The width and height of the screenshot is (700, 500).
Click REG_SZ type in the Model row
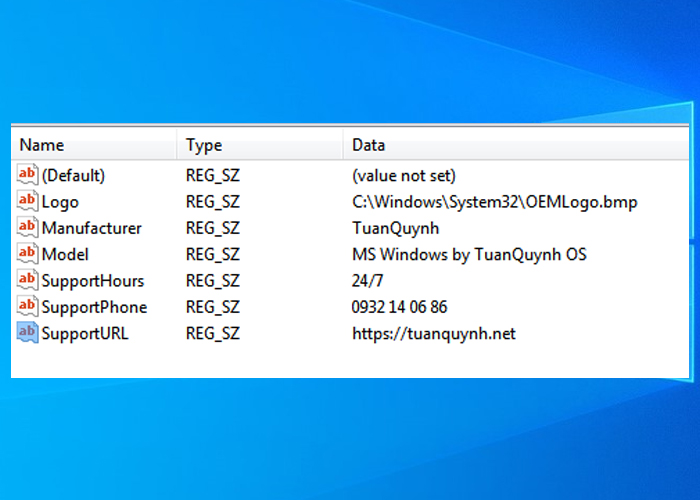pyautogui.click(x=213, y=254)
